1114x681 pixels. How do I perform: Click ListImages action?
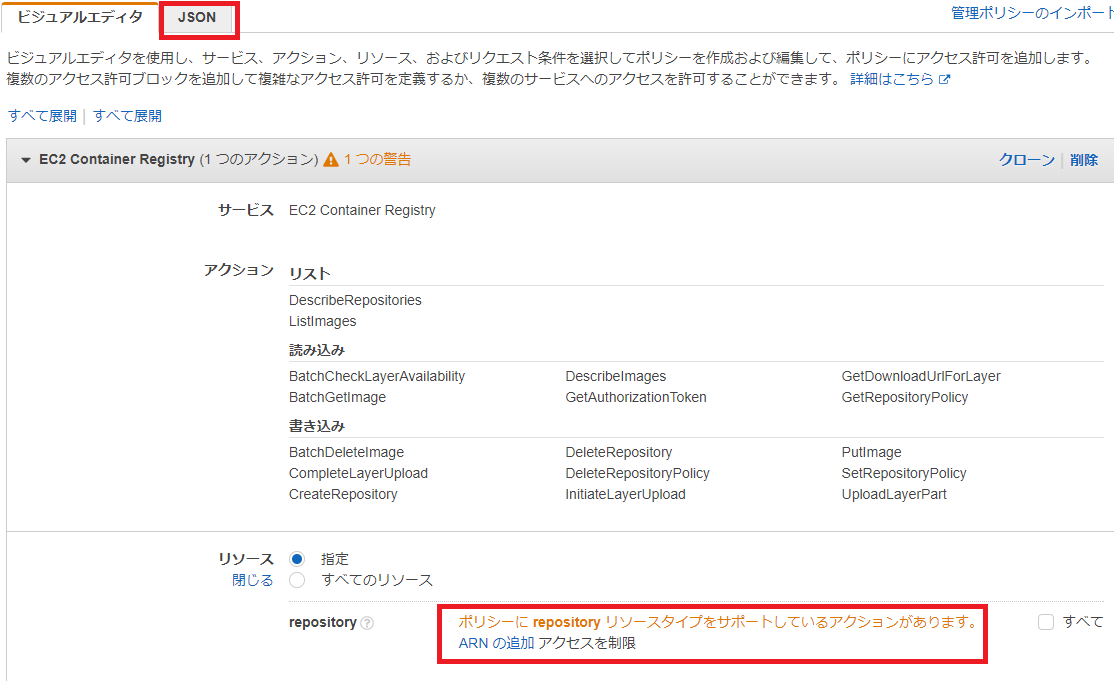(323, 321)
